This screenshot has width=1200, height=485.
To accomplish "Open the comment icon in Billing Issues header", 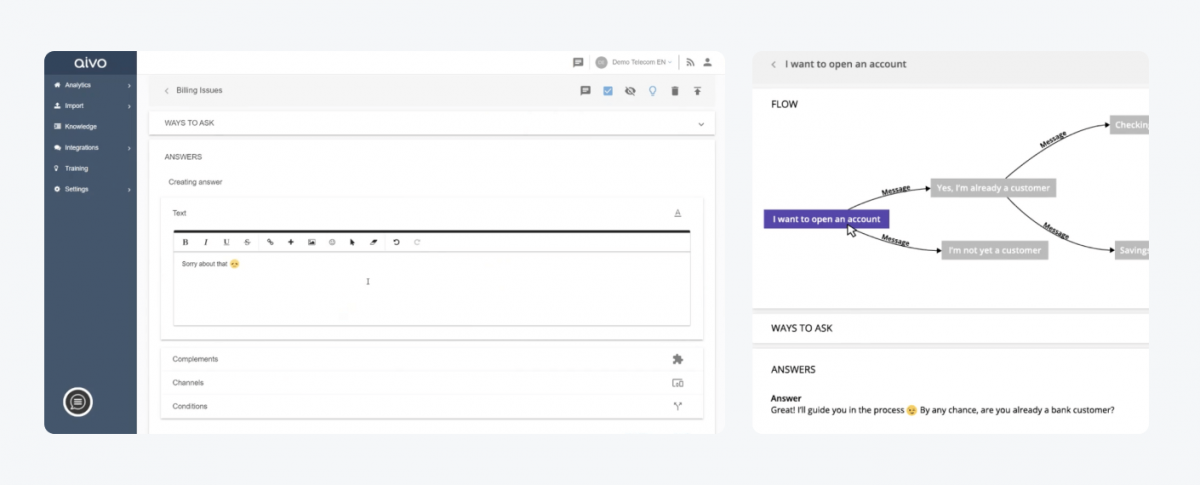I will coord(586,90).
